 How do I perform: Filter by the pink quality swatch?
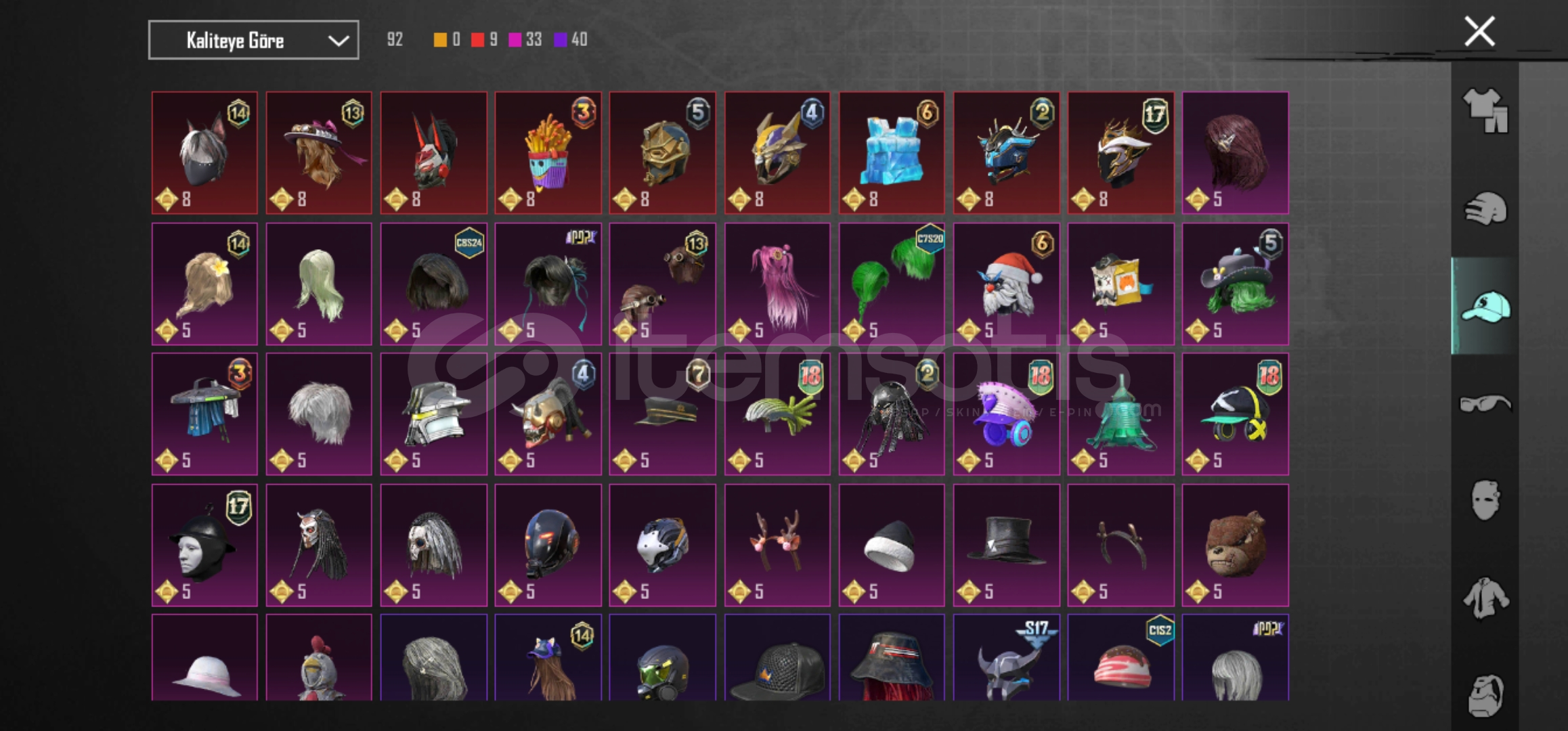(515, 40)
